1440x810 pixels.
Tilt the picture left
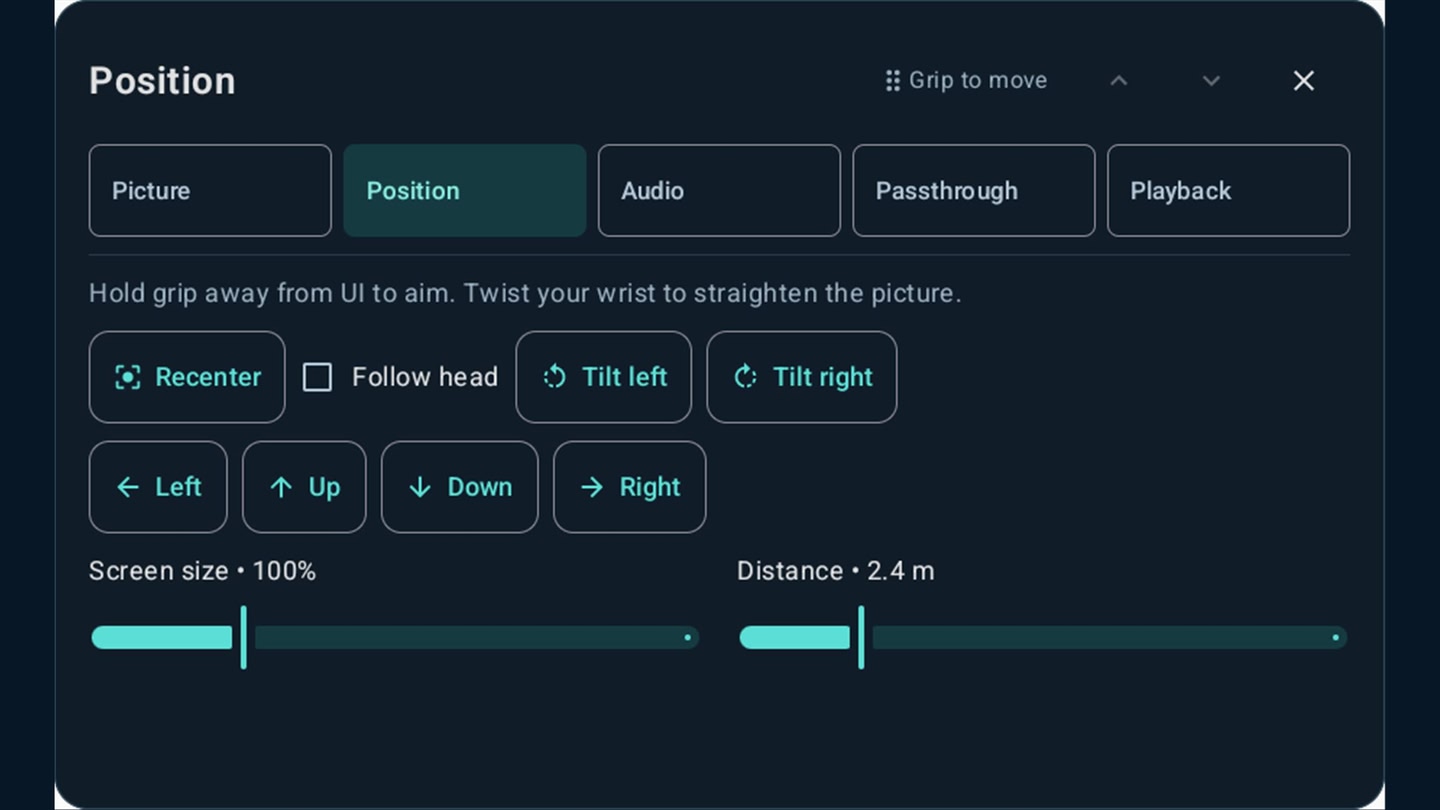pyautogui.click(x=604, y=377)
